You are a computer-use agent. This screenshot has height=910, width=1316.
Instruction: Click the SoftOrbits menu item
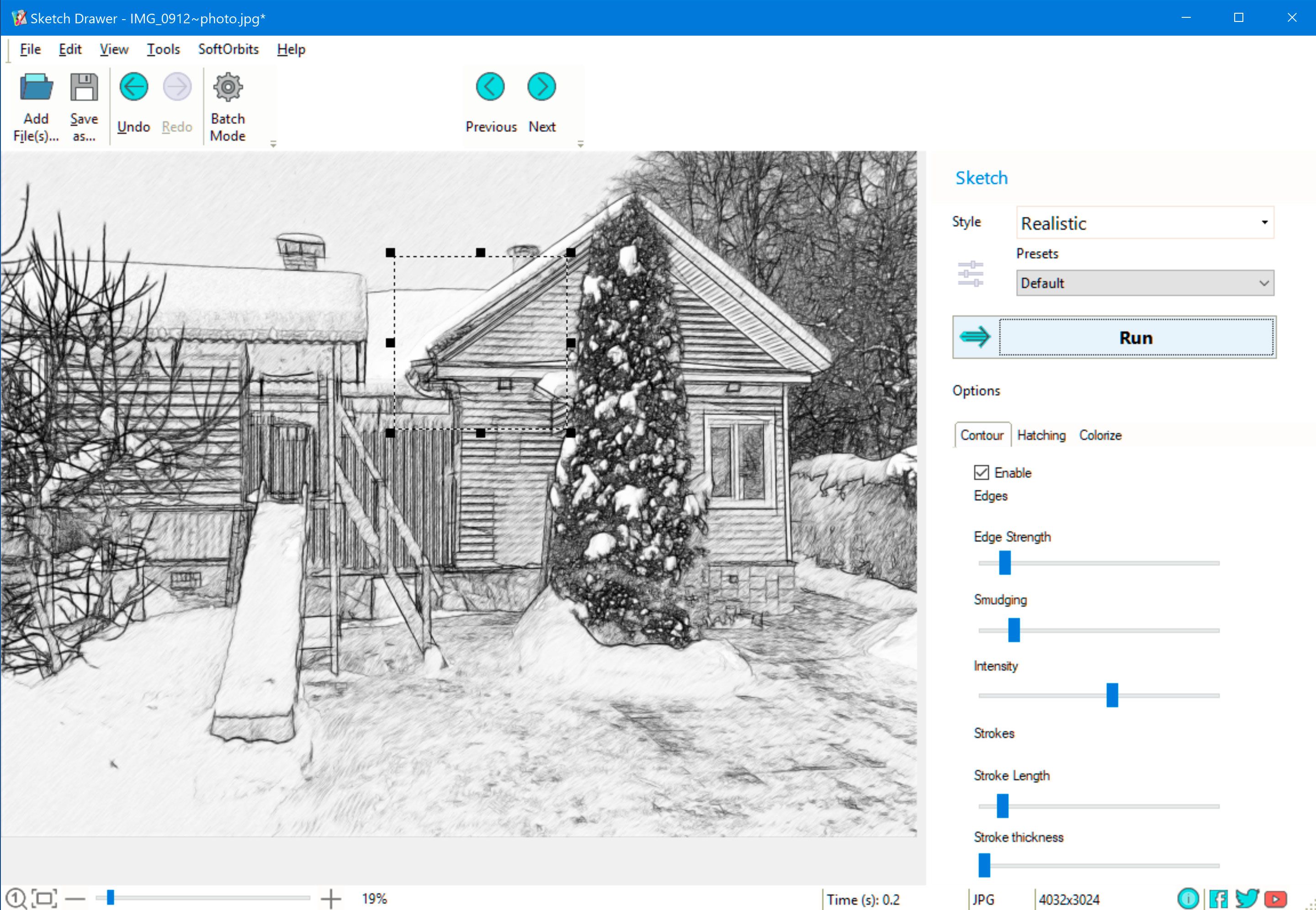pos(229,49)
